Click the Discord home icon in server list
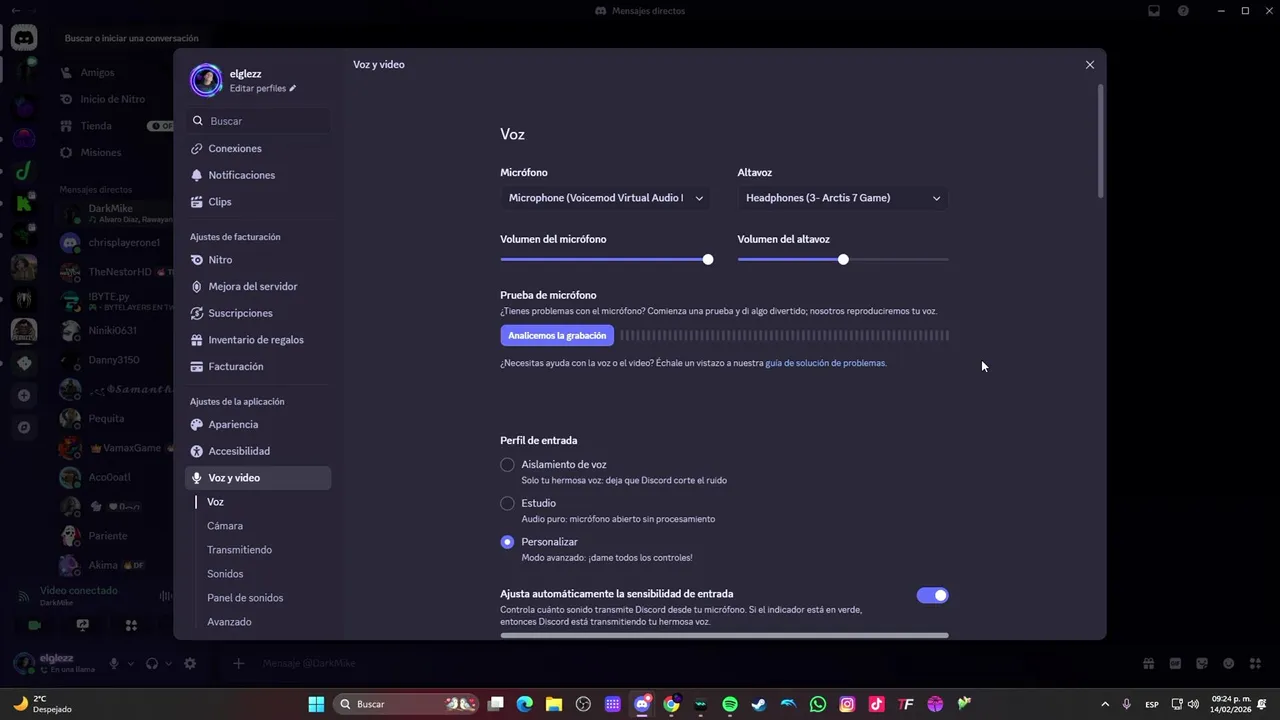The image size is (1280, 720). click(24, 38)
